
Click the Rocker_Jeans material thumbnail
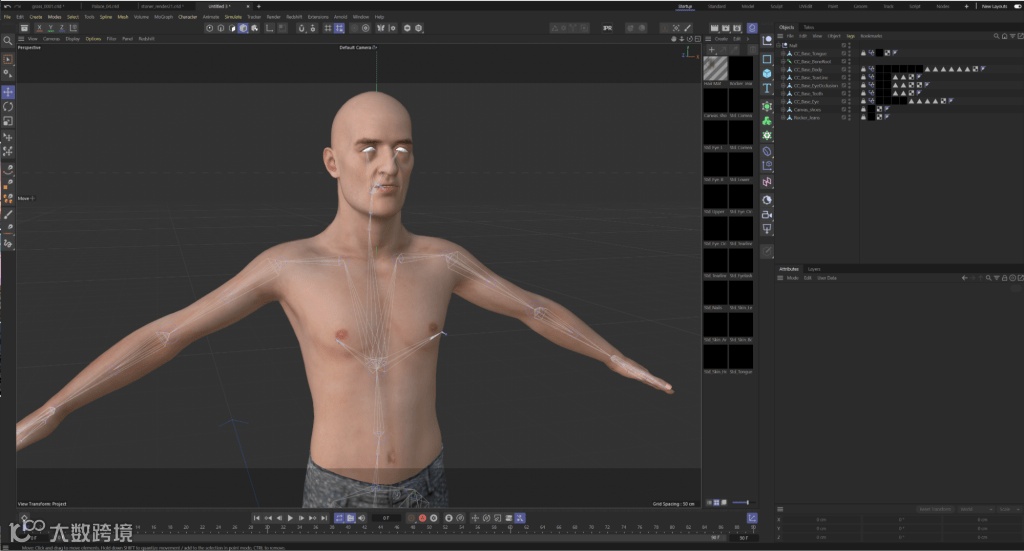(741, 68)
